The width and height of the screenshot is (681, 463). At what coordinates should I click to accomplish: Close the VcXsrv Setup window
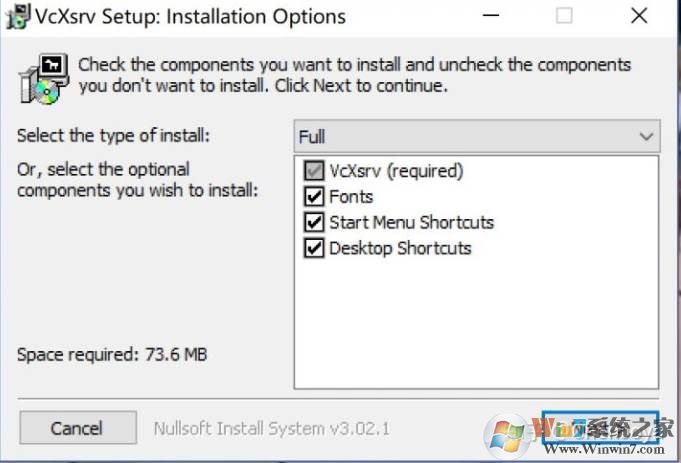[638, 17]
